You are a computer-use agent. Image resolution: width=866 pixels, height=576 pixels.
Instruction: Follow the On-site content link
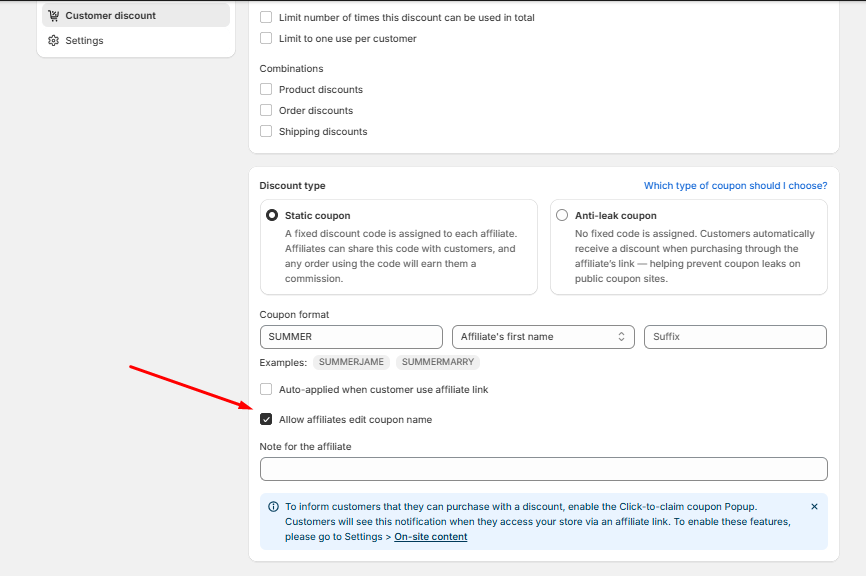point(430,537)
